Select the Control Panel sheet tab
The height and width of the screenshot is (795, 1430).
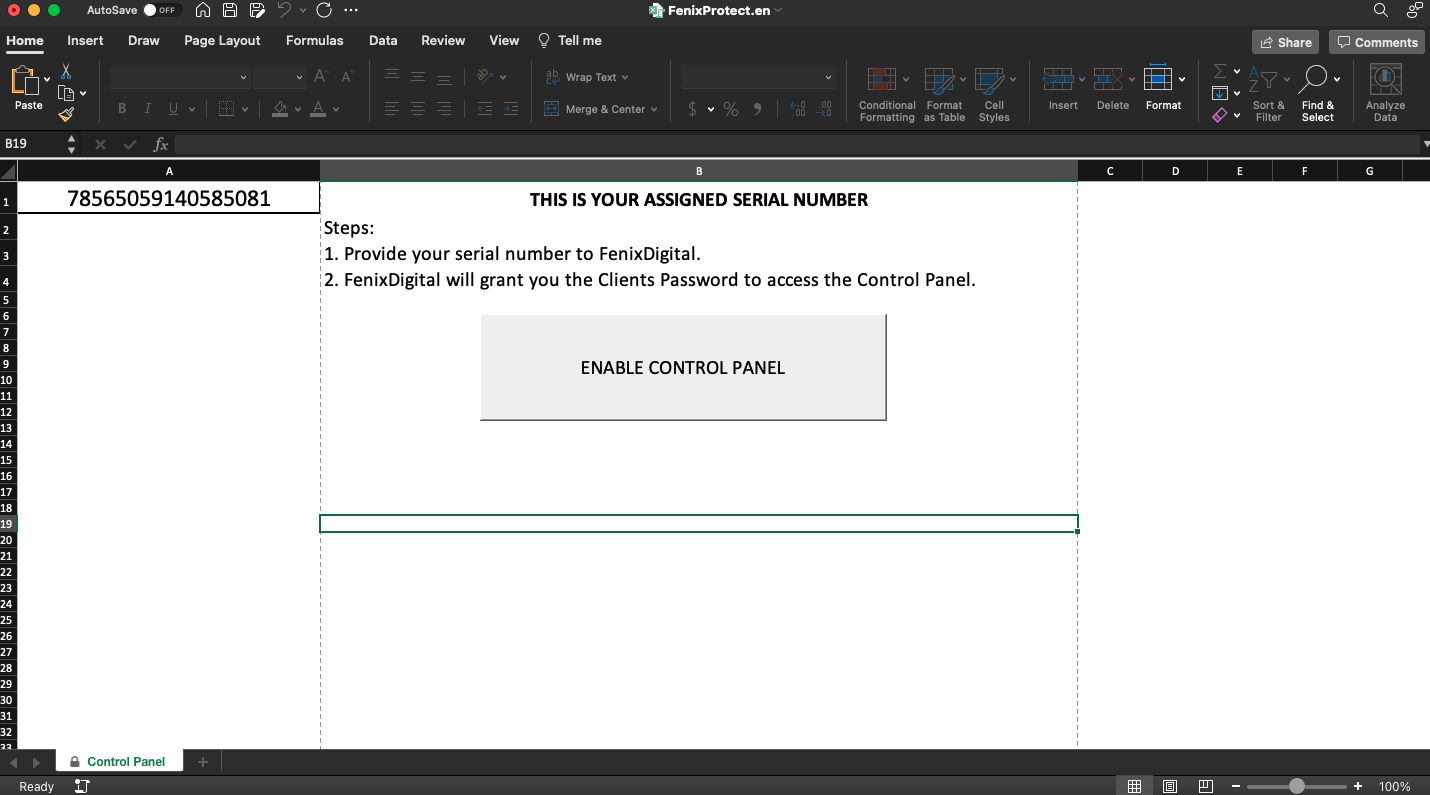tap(119, 762)
